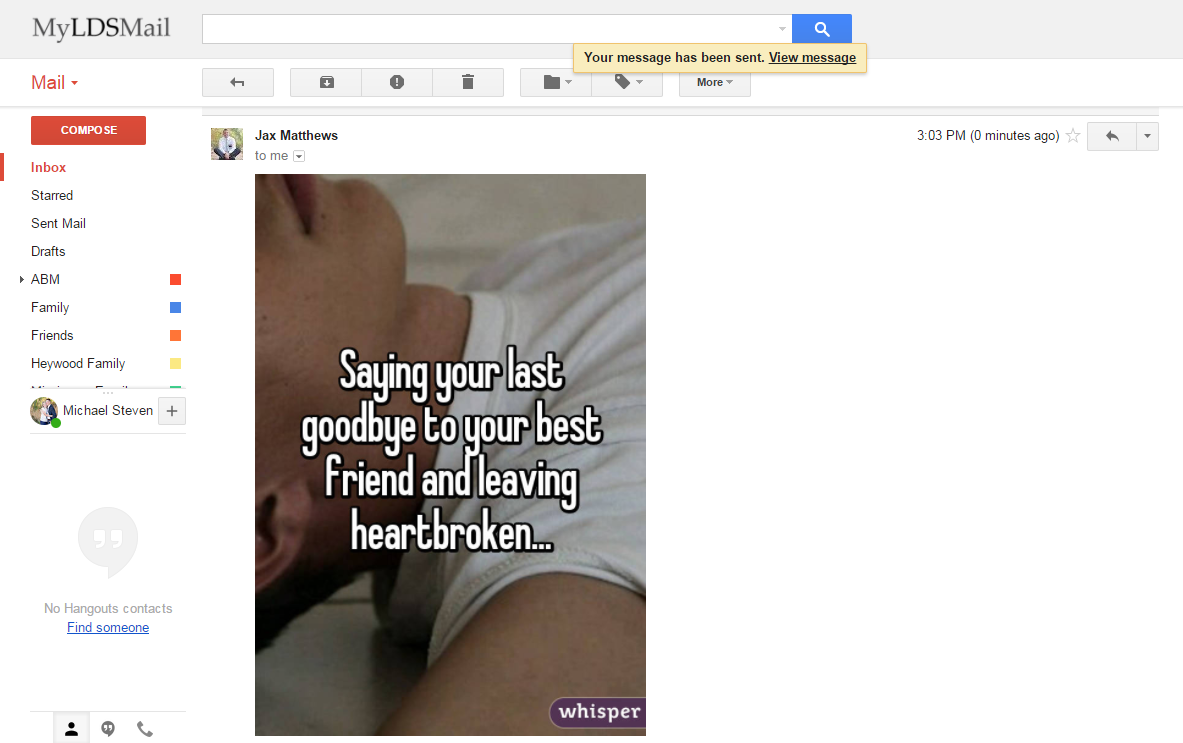Click the blue search magnifier button

click(x=822, y=29)
